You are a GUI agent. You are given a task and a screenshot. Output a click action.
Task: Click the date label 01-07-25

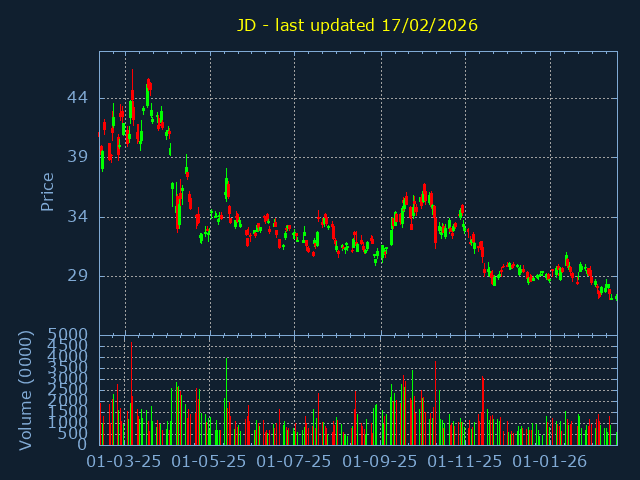click(x=293, y=462)
